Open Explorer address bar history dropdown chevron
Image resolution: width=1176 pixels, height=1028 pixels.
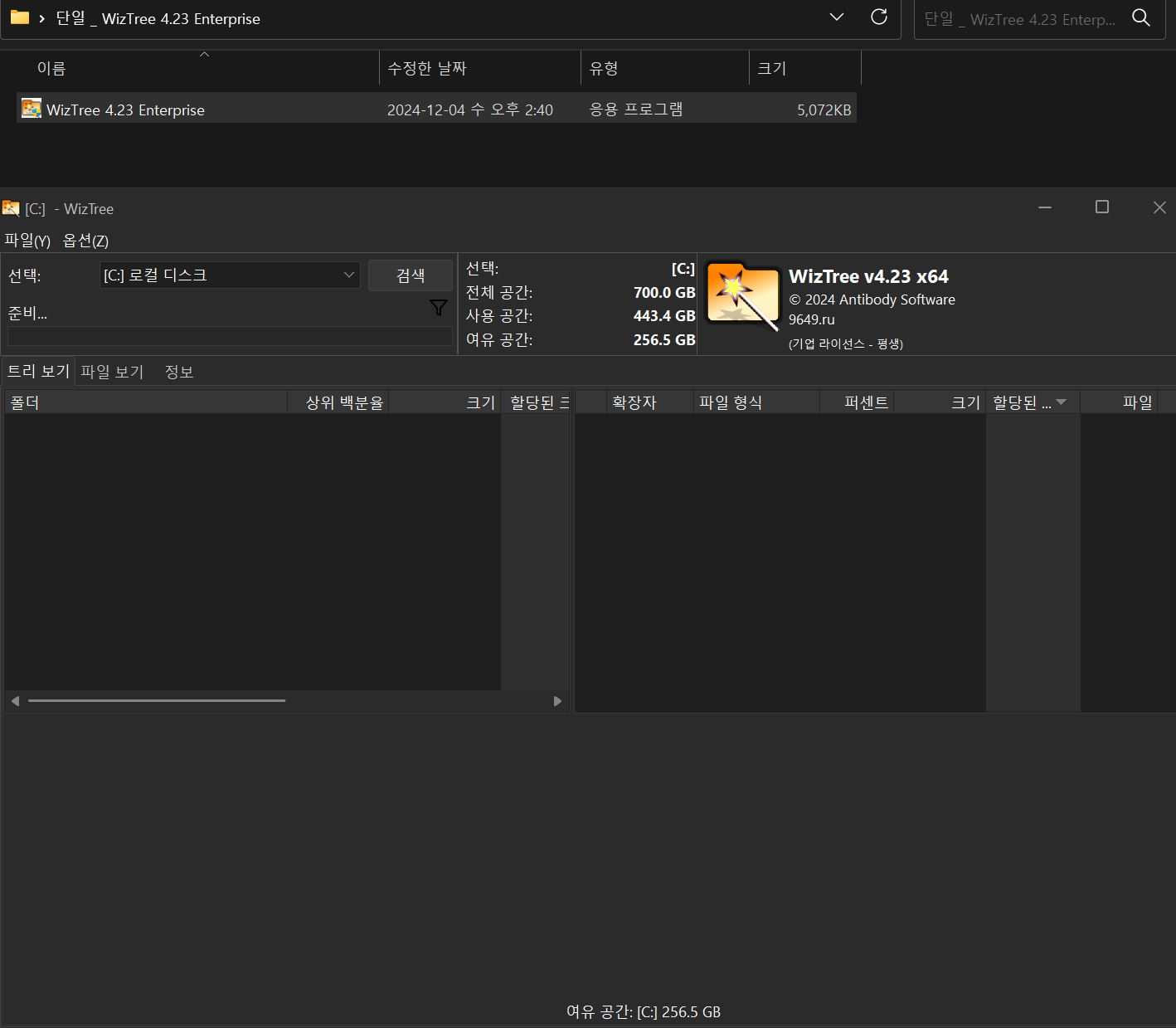[x=837, y=17]
